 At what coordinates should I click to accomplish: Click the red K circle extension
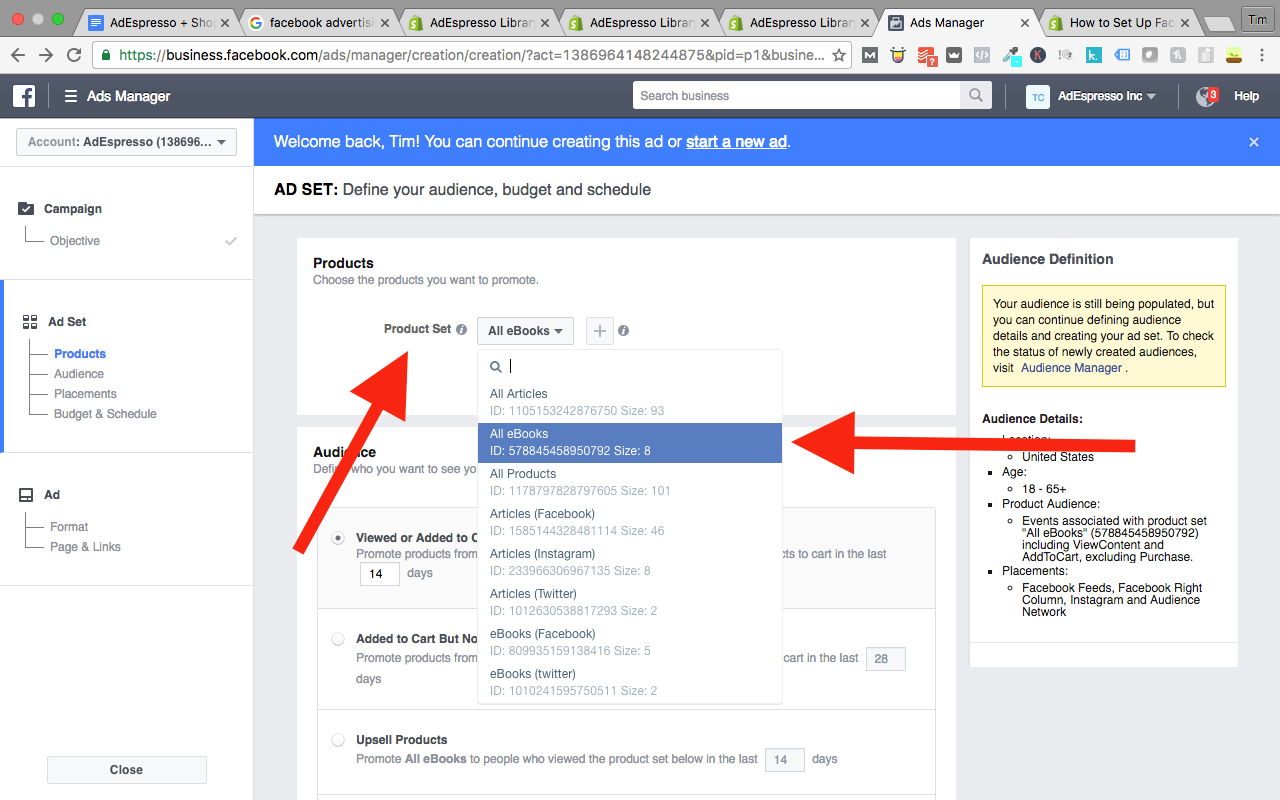coord(1039,56)
